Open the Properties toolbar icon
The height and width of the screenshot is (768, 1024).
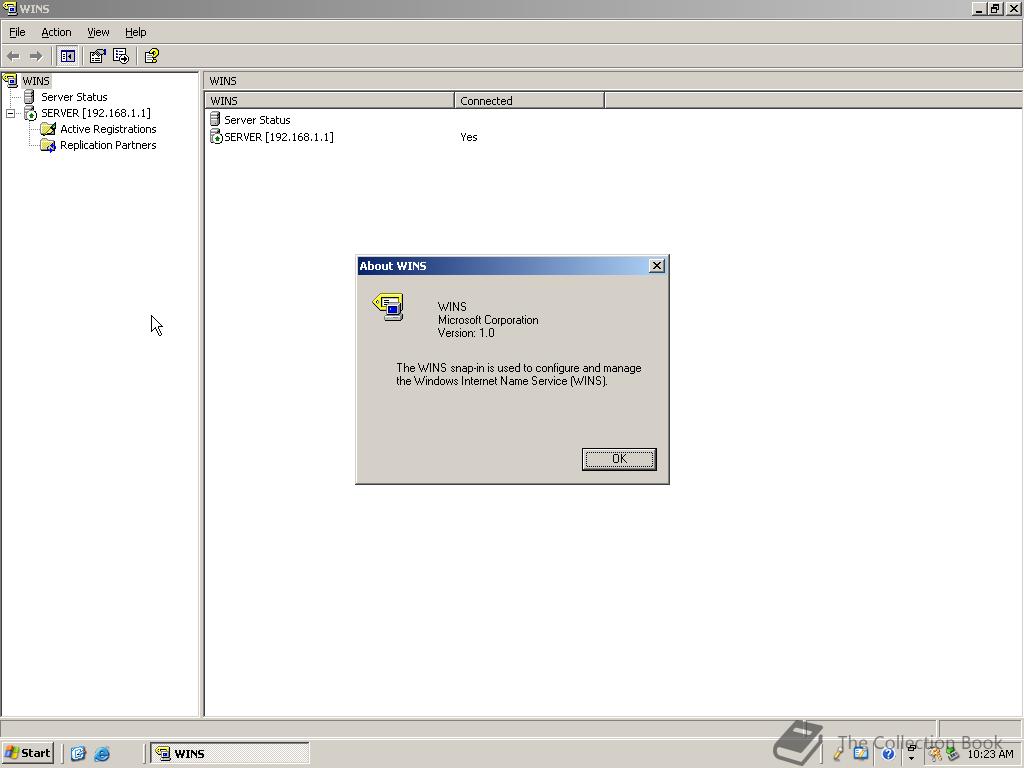(97, 56)
